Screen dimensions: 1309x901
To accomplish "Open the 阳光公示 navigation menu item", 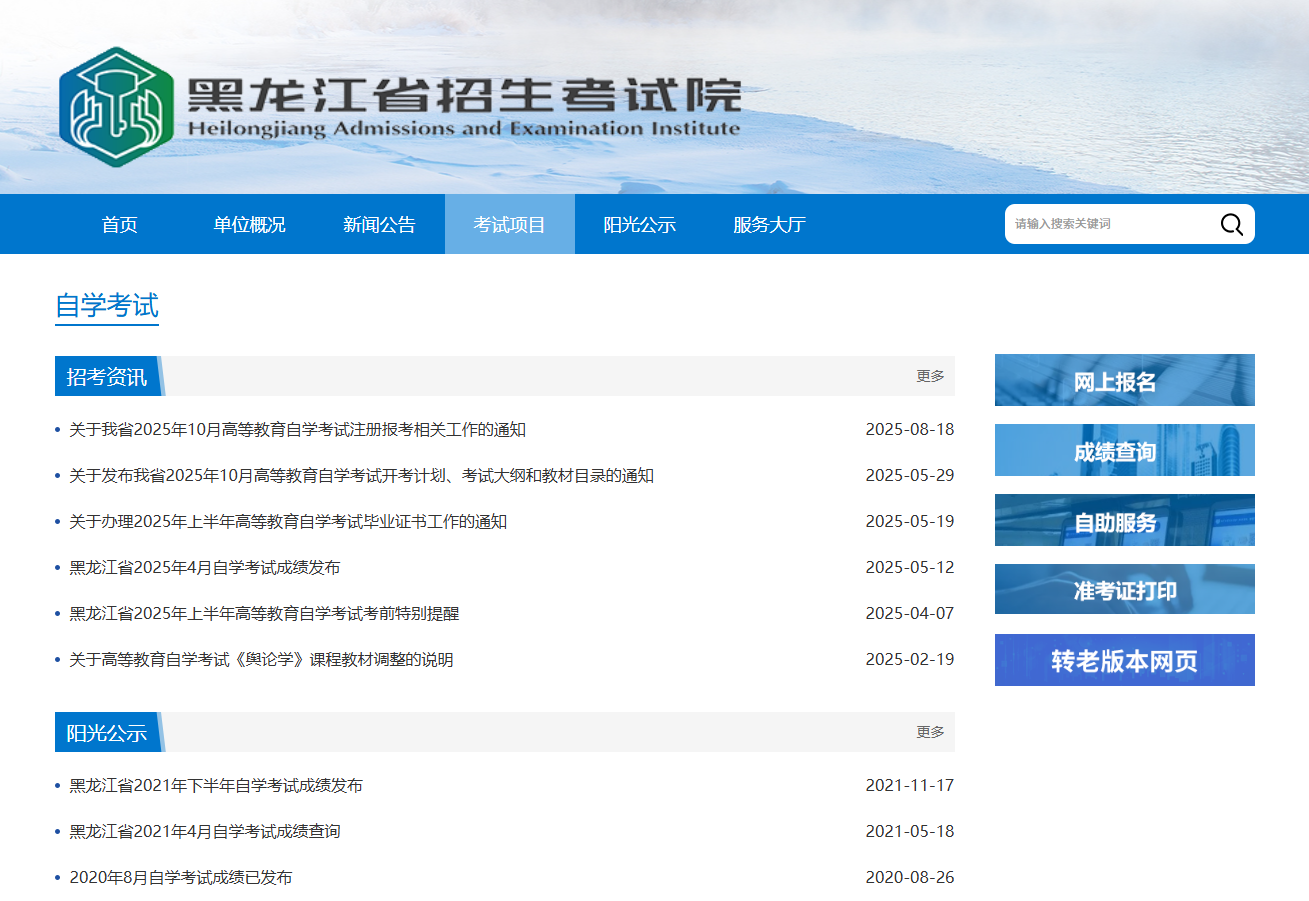I will click(640, 225).
